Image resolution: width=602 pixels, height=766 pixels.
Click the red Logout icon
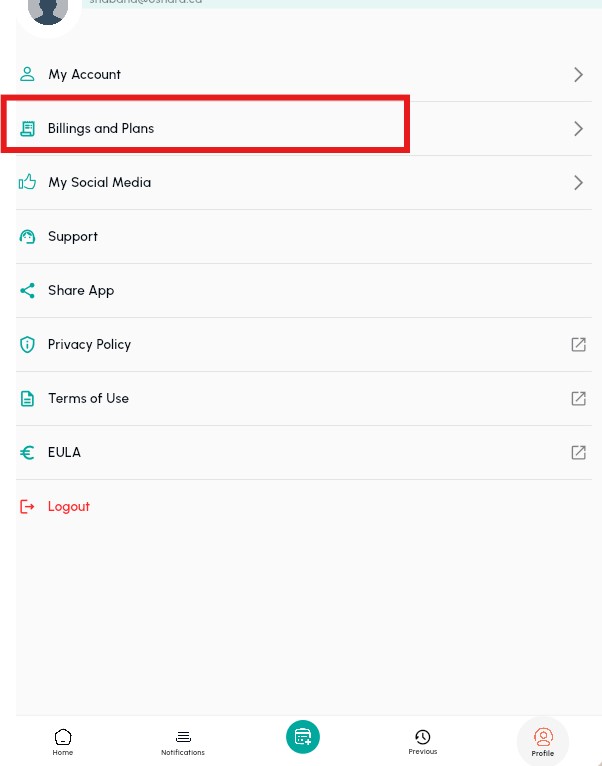point(28,507)
